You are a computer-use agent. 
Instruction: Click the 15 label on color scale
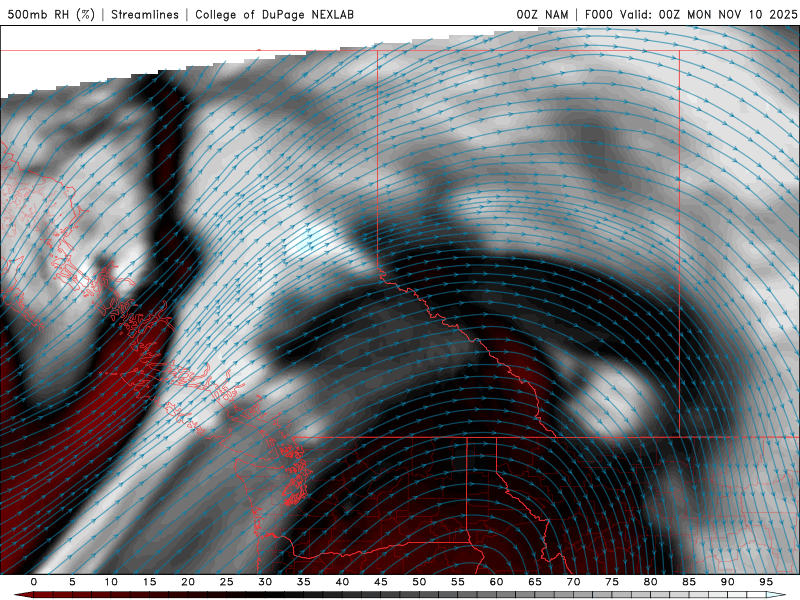pyautogui.click(x=149, y=582)
